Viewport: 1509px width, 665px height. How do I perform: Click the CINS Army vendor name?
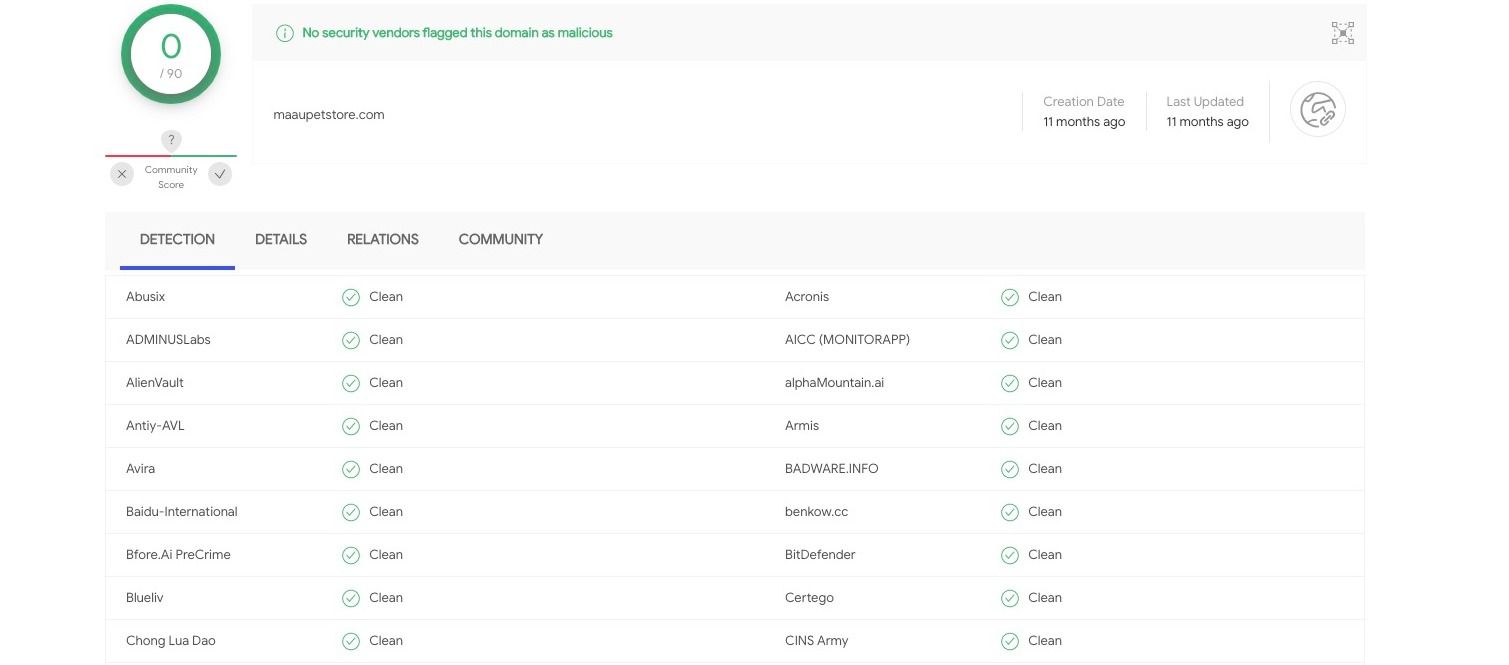pyautogui.click(x=817, y=641)
